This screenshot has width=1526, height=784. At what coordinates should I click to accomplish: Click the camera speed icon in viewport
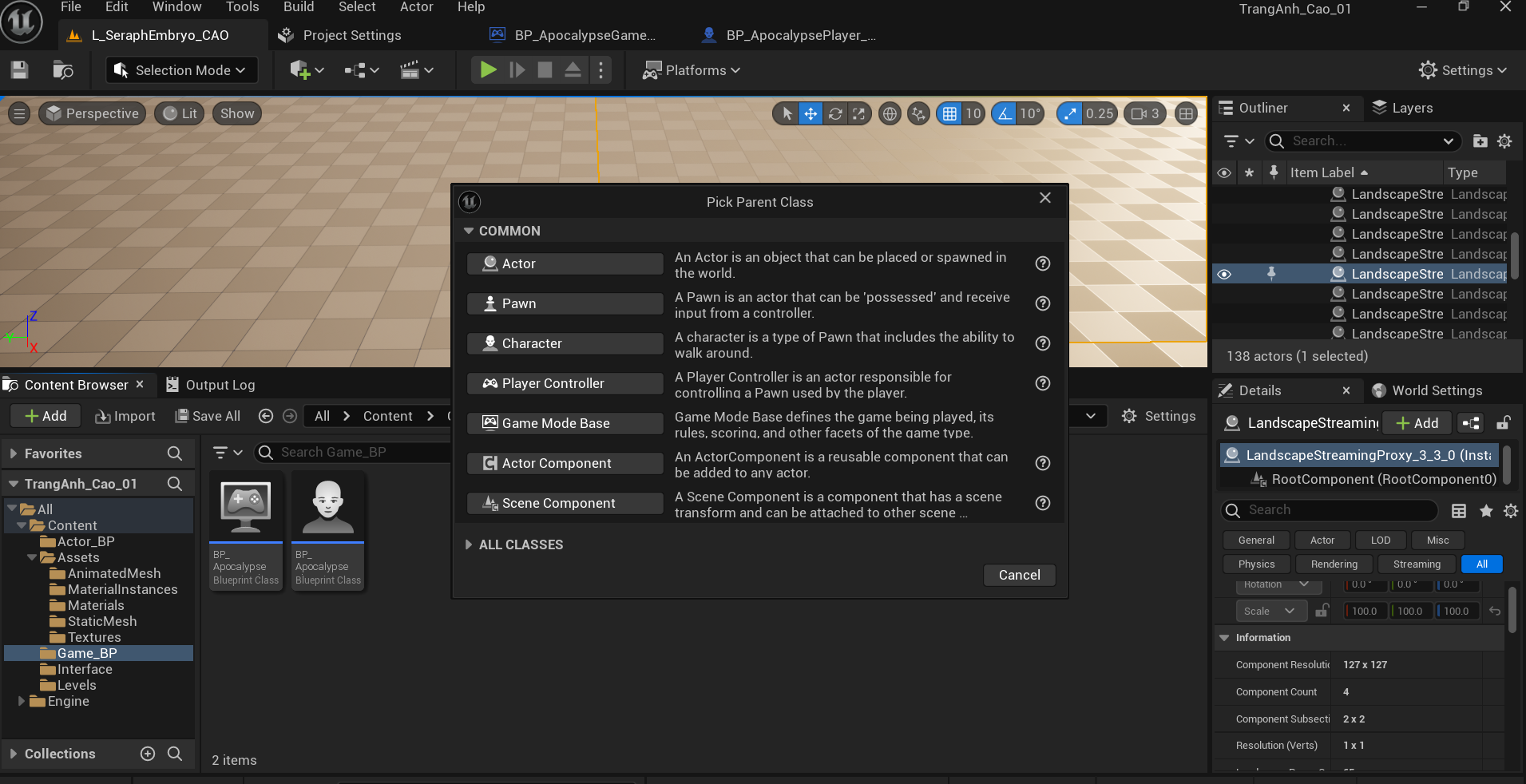1140,113
